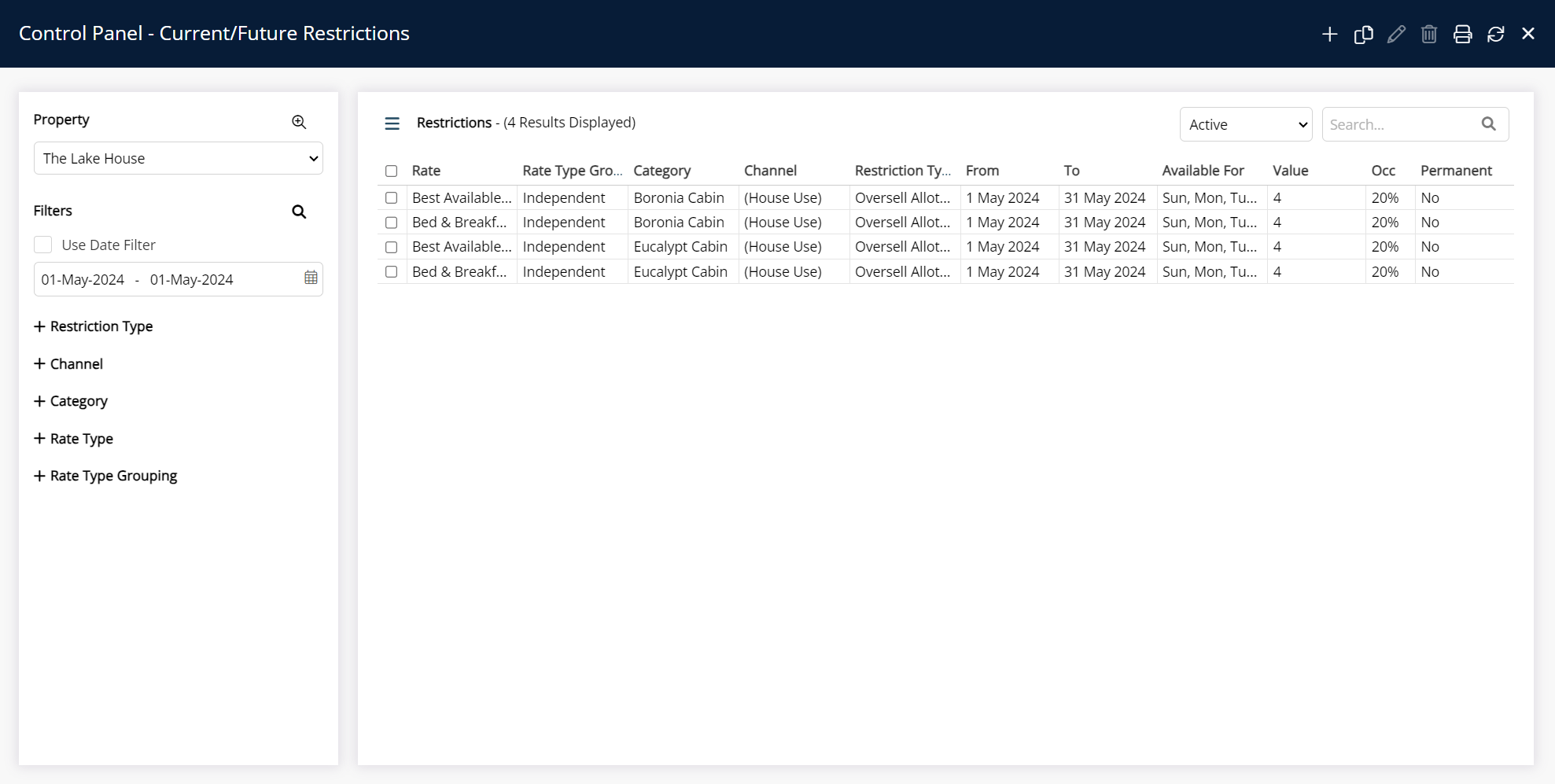Expand the Category filter

click(x=71, y=401)
